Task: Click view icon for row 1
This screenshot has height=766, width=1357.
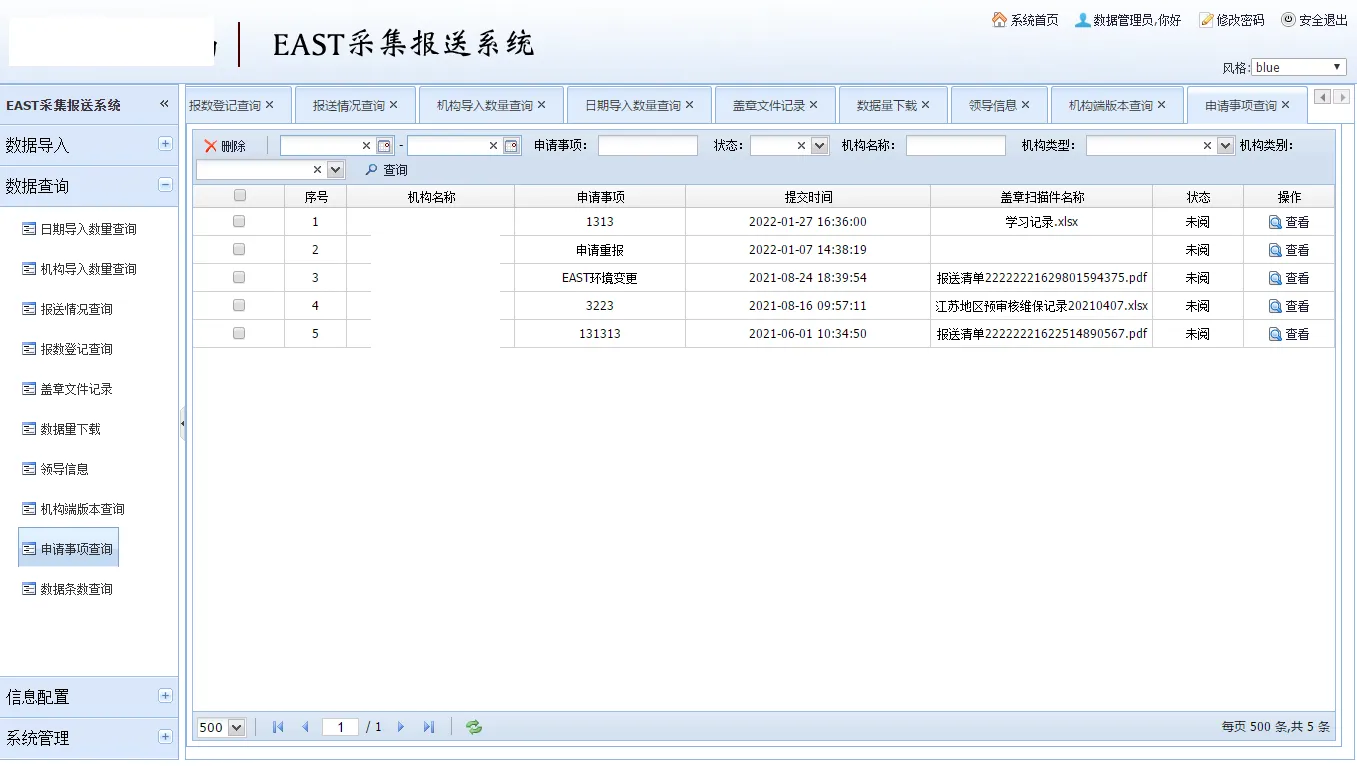Action: click(1275, 222)
